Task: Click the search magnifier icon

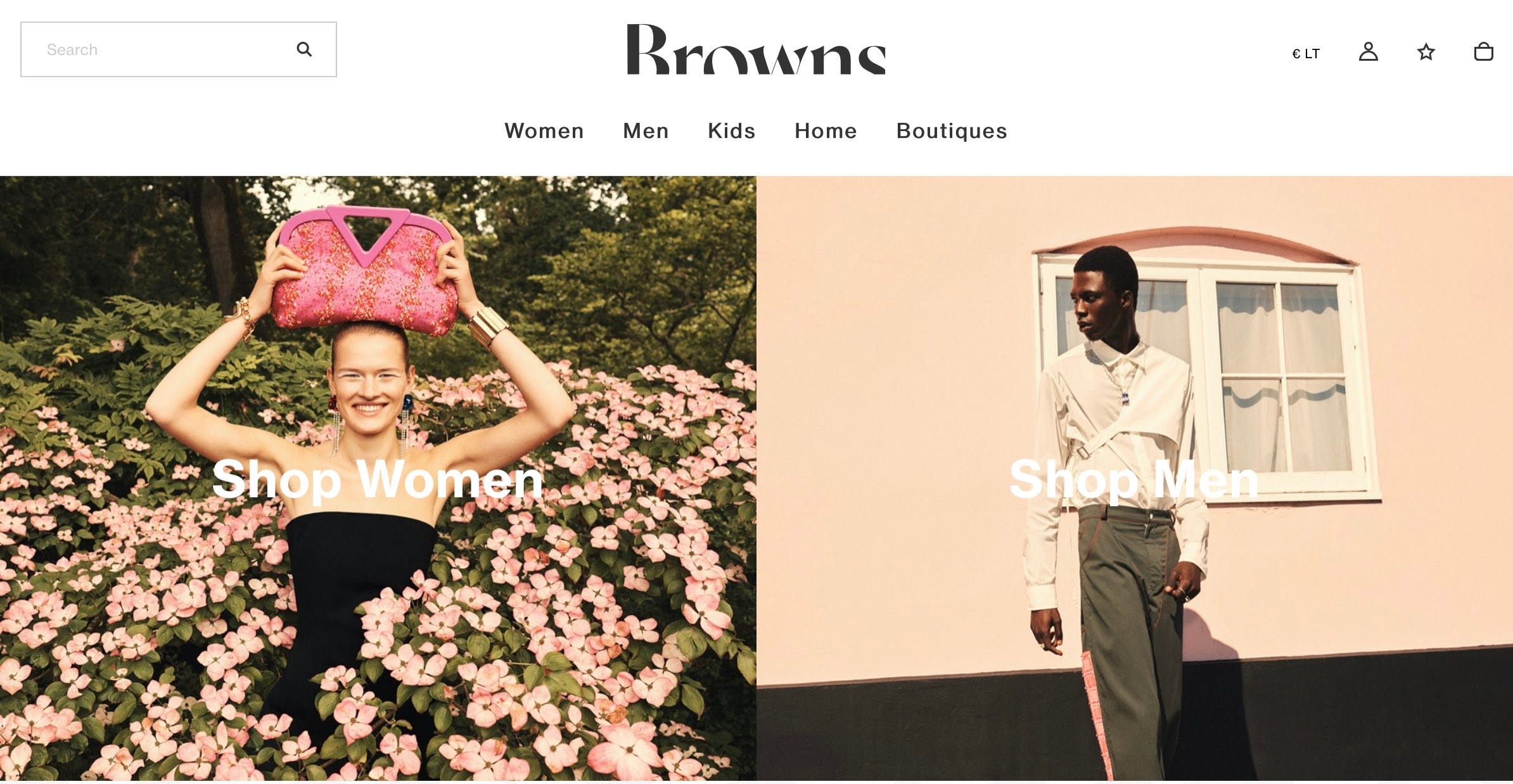Action: pos(304,49)
